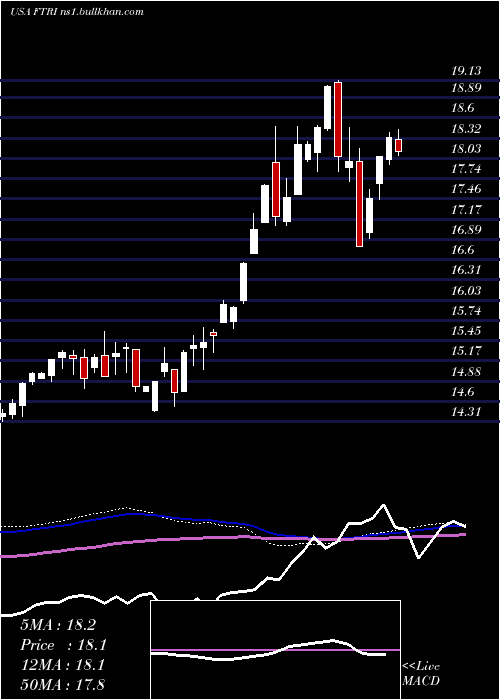Click the '12MA : 18.1' readout
Screen dimensions: 500x700
coord(62,665)
